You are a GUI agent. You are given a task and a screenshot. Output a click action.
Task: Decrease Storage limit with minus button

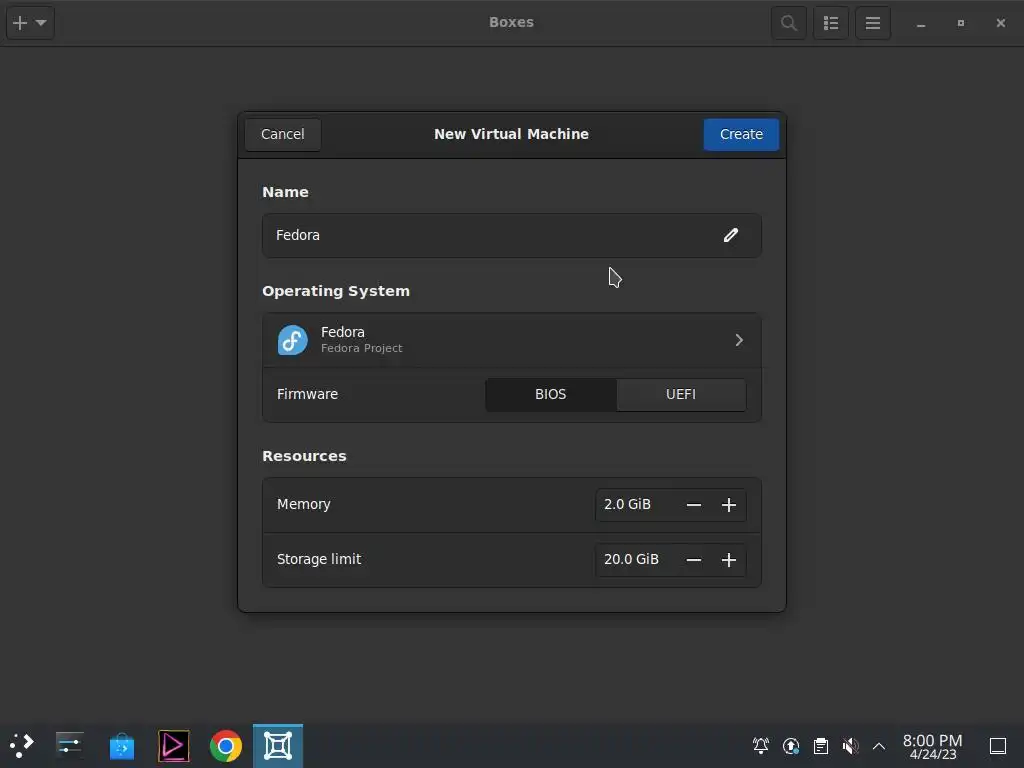694,560
